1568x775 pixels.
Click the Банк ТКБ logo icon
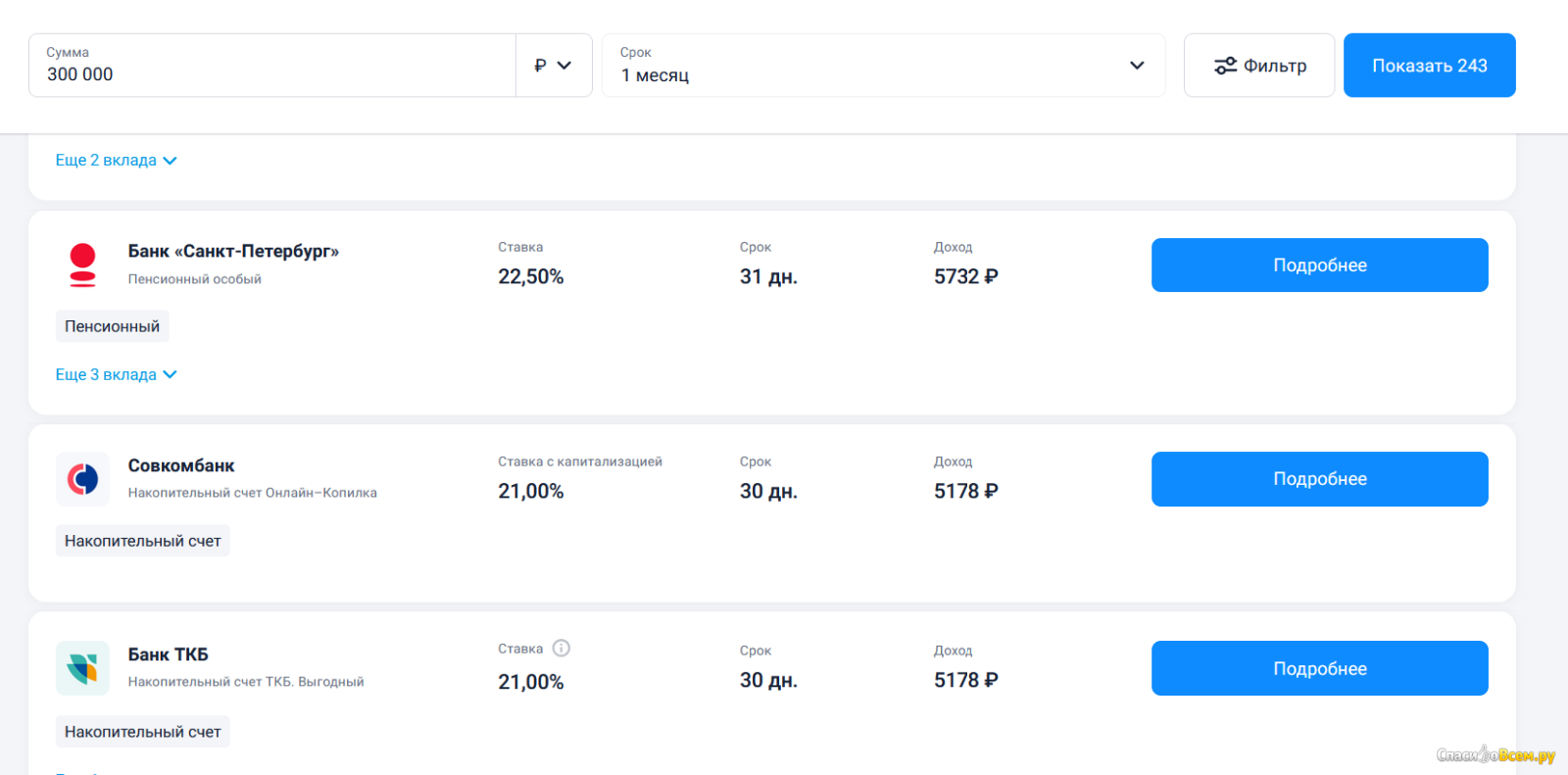point(82,668)
